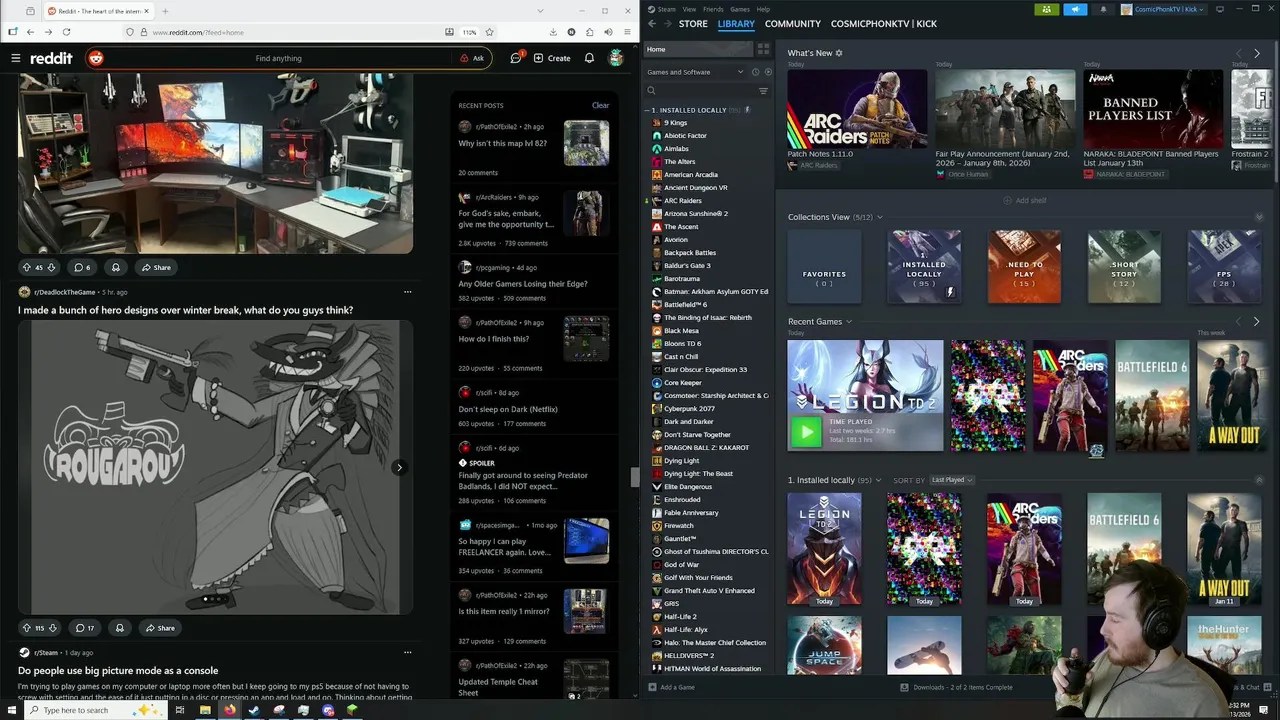Screen dimensions: 1280x720
Task: Expand Collections View dropdown
Action: pyautogui.click(x=880, y=217)
